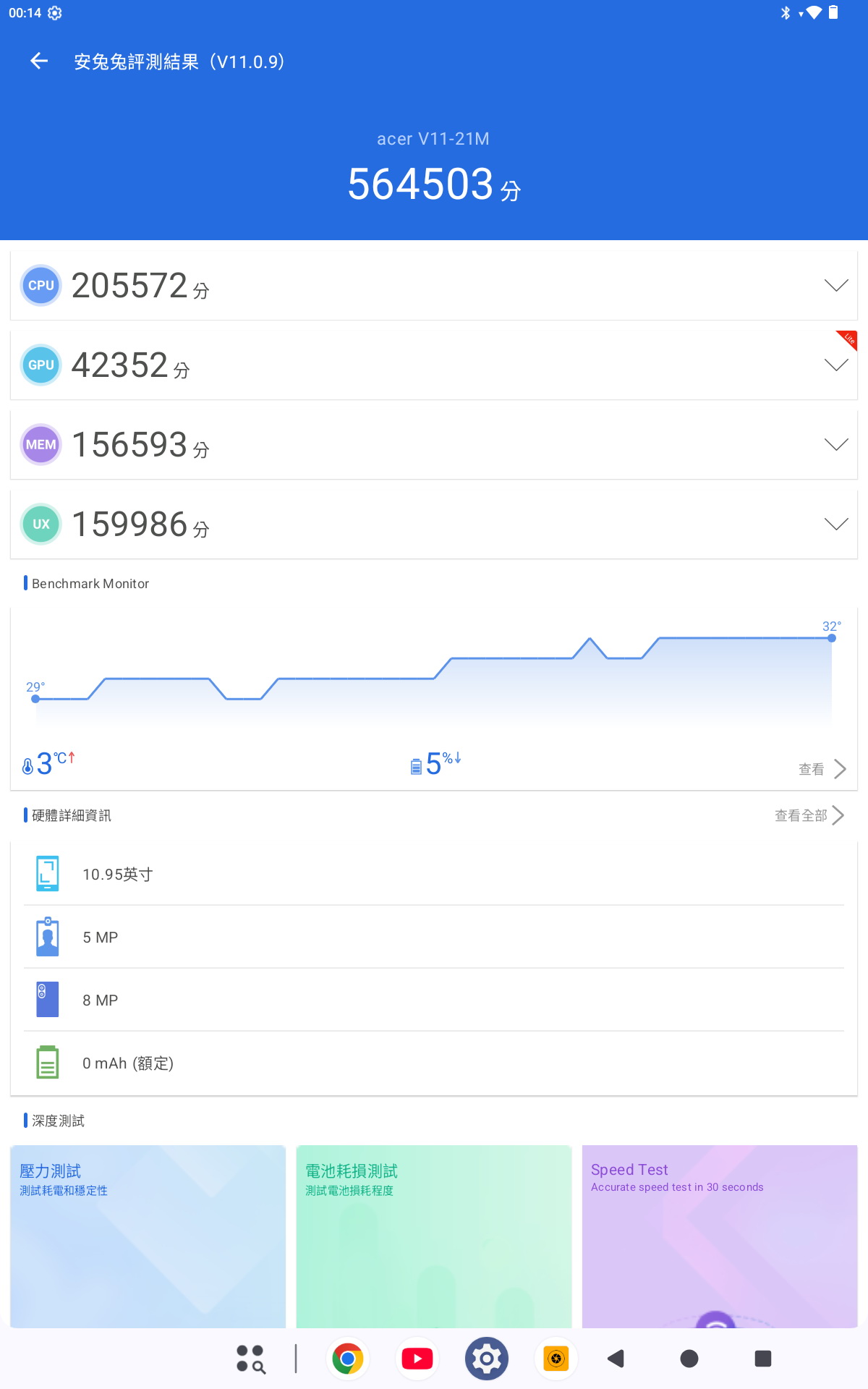Open Benchmark Monitor details via 查看
Viewport: 868px width, 1389px height.
tap(822, 769)
